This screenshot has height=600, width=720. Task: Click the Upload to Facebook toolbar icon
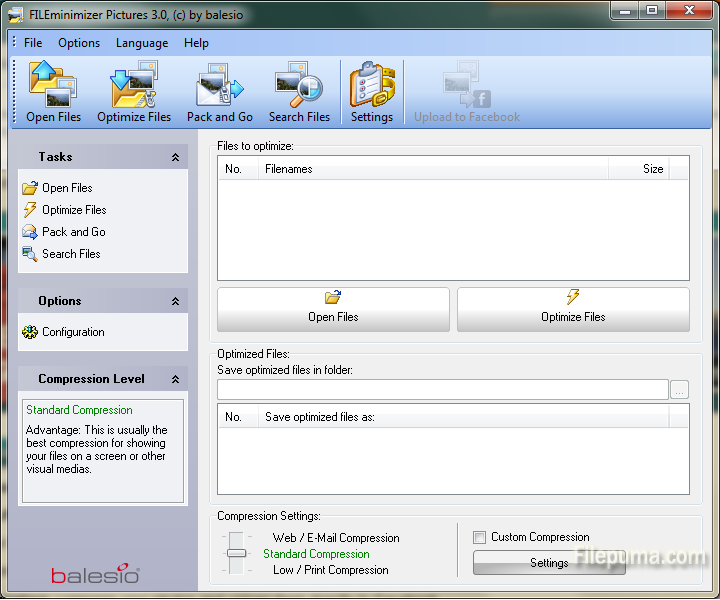pyautogui.click(x=467, y=92)
